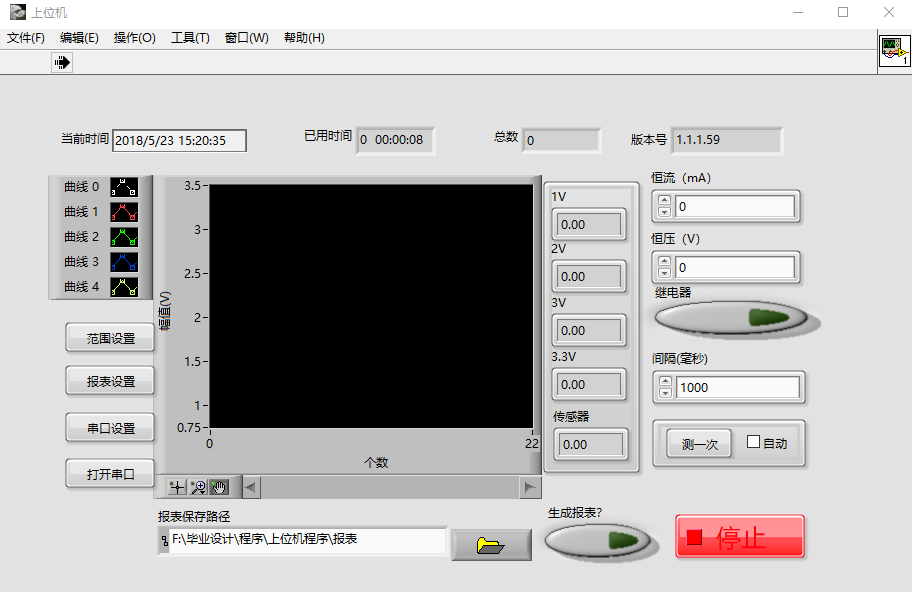Image resolution: width=912 pixels, height=592 pixels.
Task: Click the 3V value indicator
Action: (x=589, y=330)
